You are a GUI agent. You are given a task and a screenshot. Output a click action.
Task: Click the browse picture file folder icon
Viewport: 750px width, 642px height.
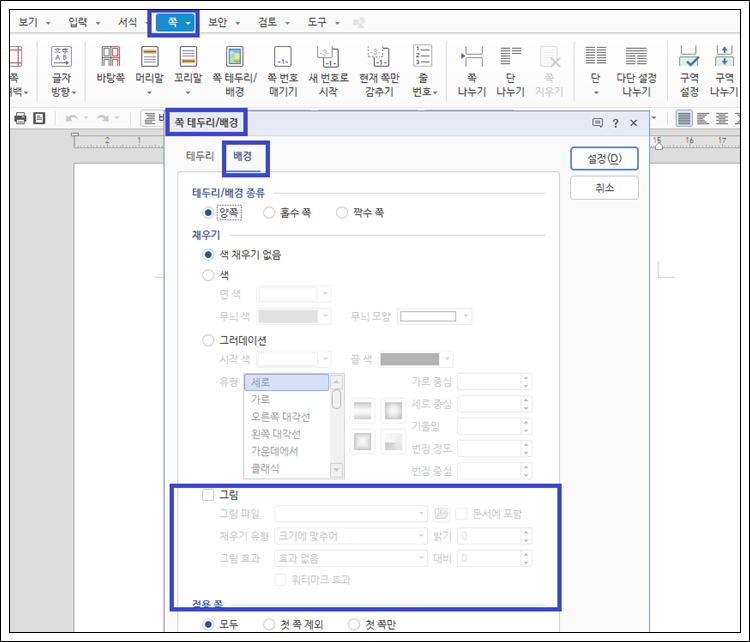click(x=441, y=513)
